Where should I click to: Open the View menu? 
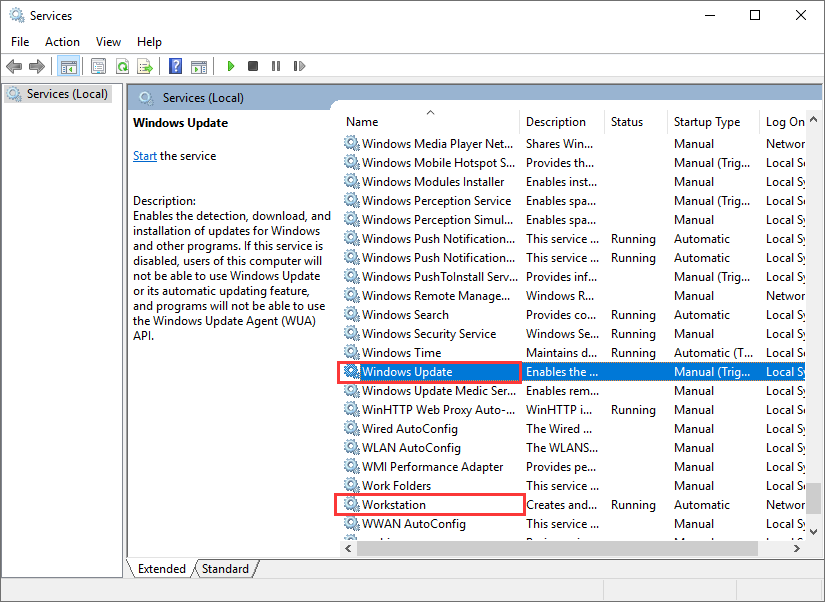click(x=108, y=42)
